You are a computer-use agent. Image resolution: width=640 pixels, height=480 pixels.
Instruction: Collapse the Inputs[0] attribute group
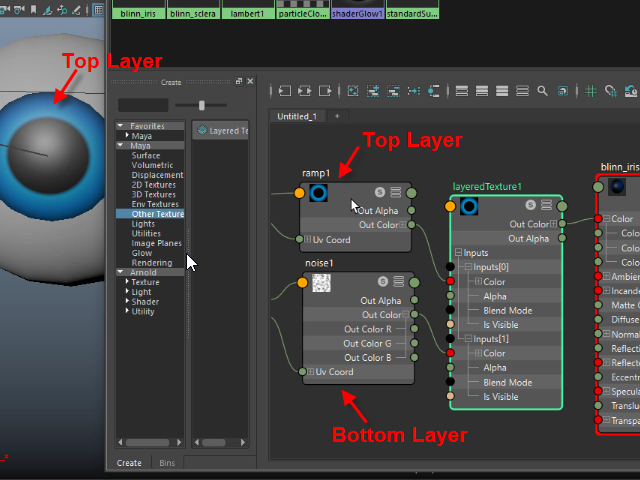point(469,267)
